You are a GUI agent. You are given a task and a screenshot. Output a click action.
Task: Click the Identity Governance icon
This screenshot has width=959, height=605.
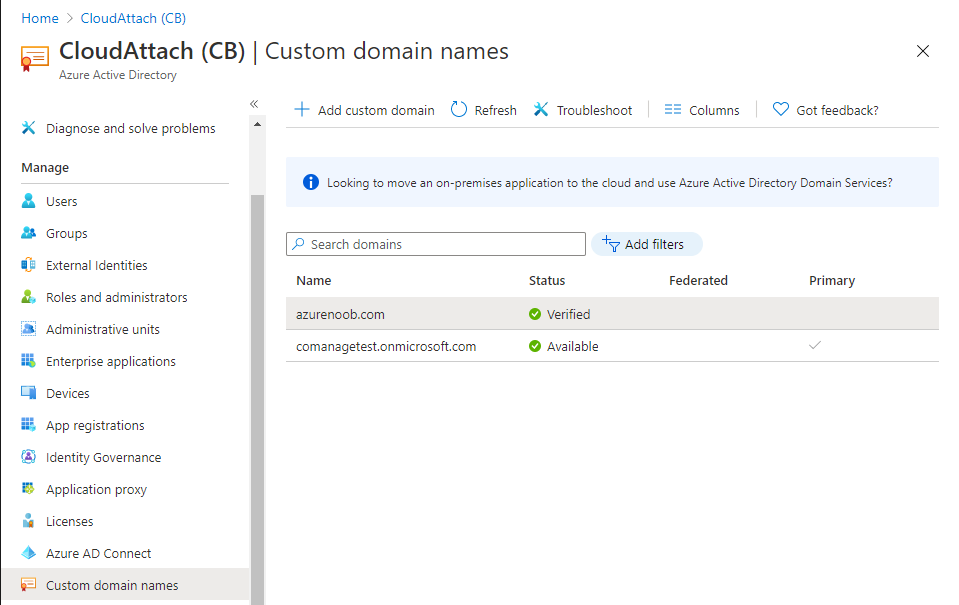28,457
